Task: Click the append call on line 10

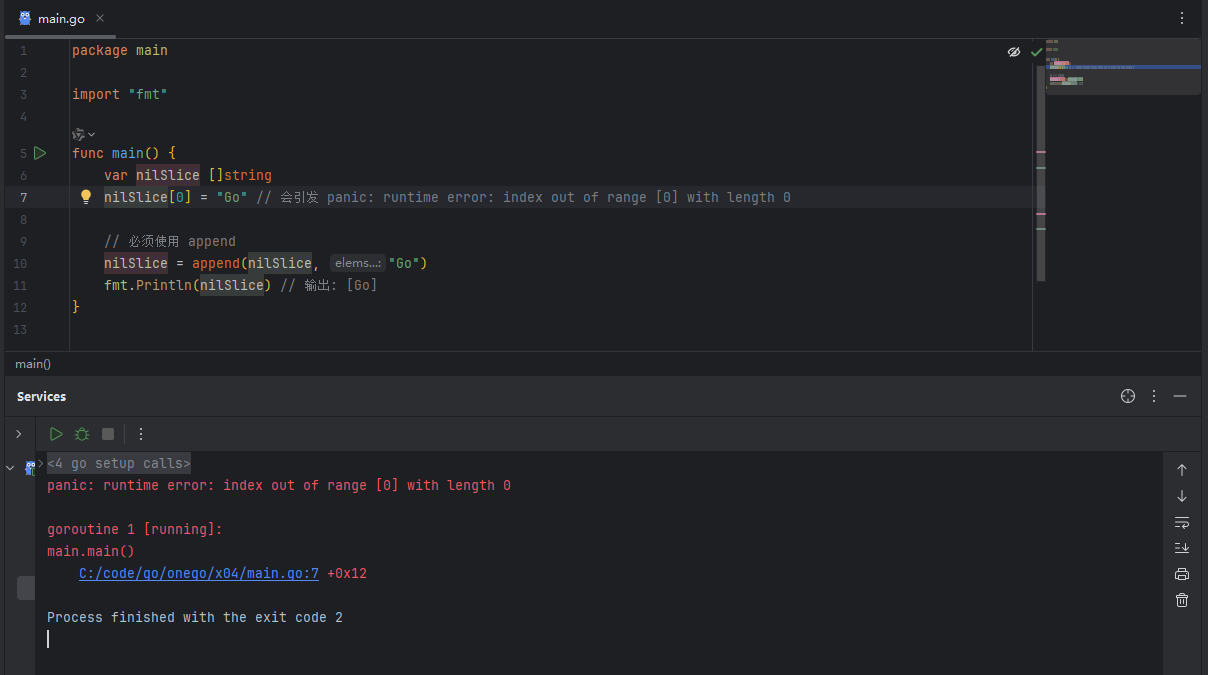Action: pos(216,263)
